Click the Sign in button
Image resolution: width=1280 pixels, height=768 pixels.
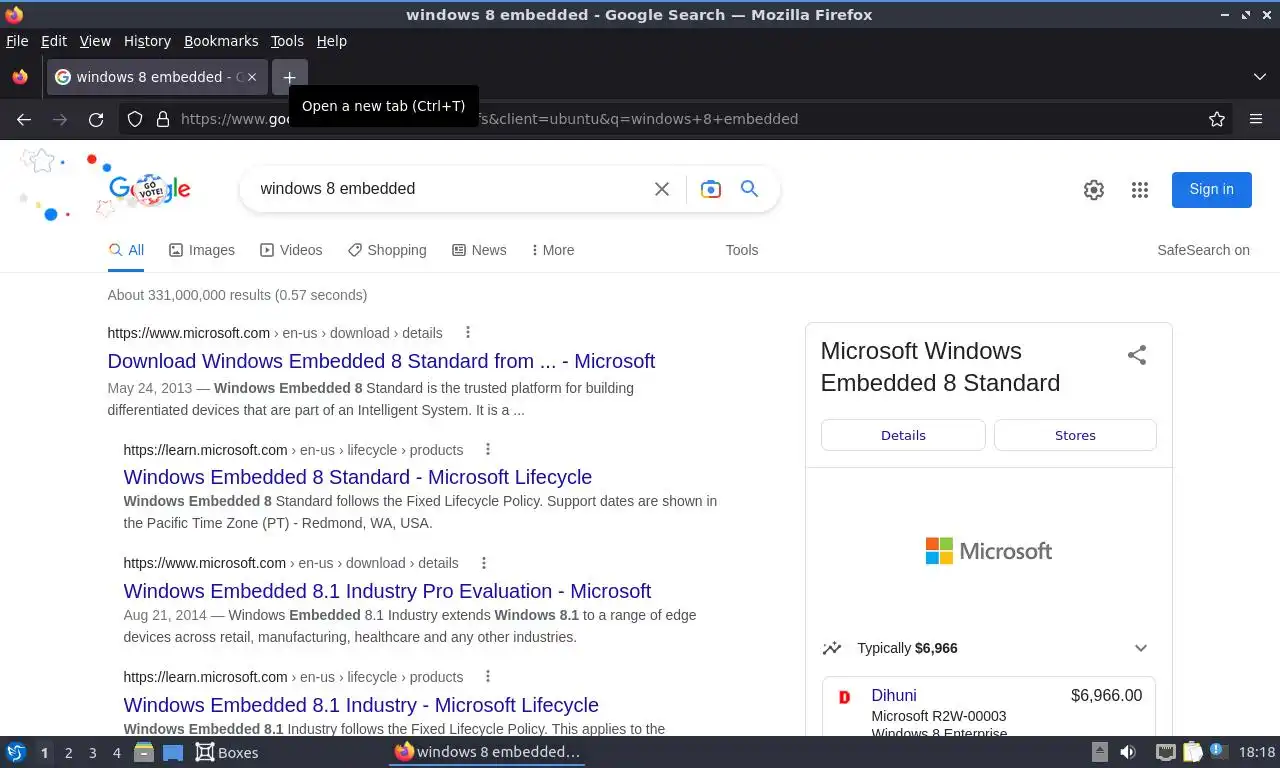1211,189
